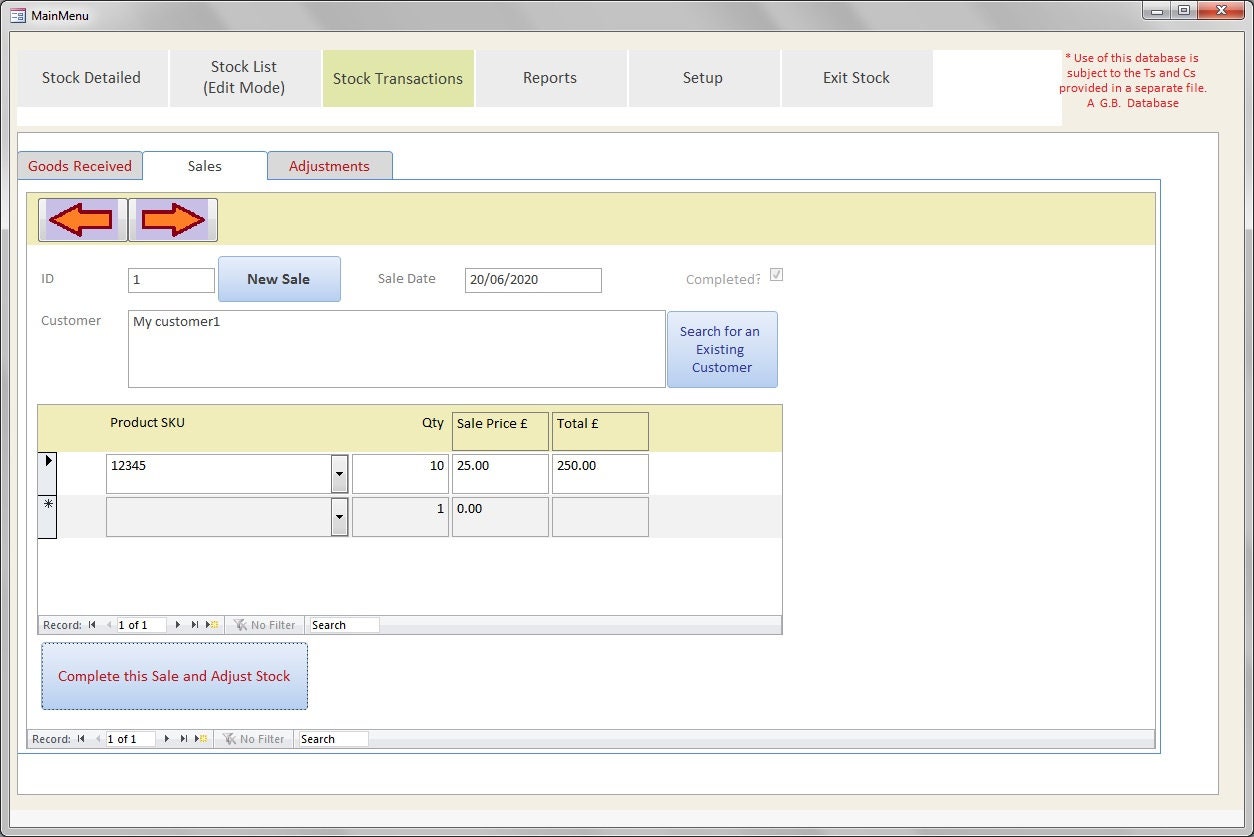This screenshot has height=837, width=1254.
Task: Click Complete this Sale and Adjust Stock
Action: (x=174, y=676)
